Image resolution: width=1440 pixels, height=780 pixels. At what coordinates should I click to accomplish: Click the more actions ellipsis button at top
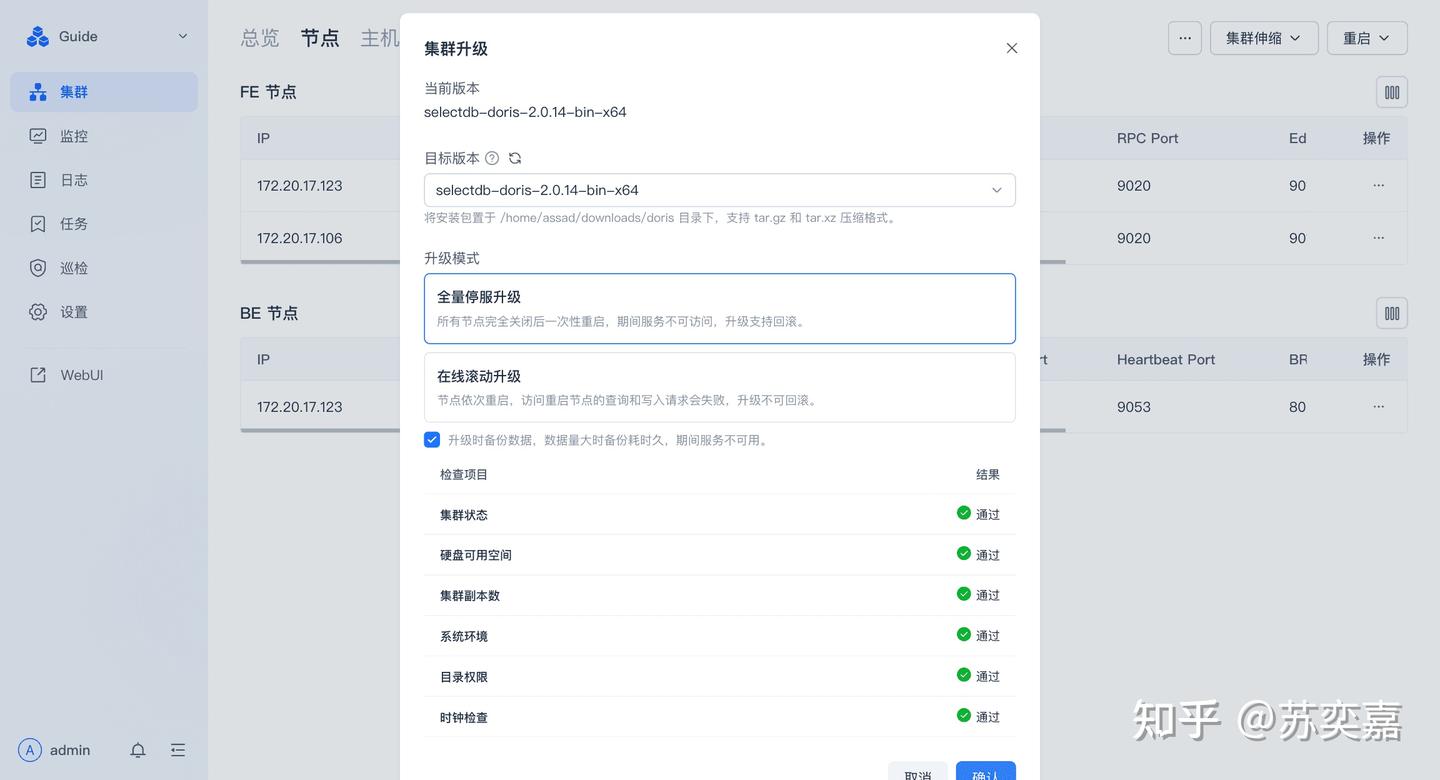pyautogui.click(x=1184, y=38)
